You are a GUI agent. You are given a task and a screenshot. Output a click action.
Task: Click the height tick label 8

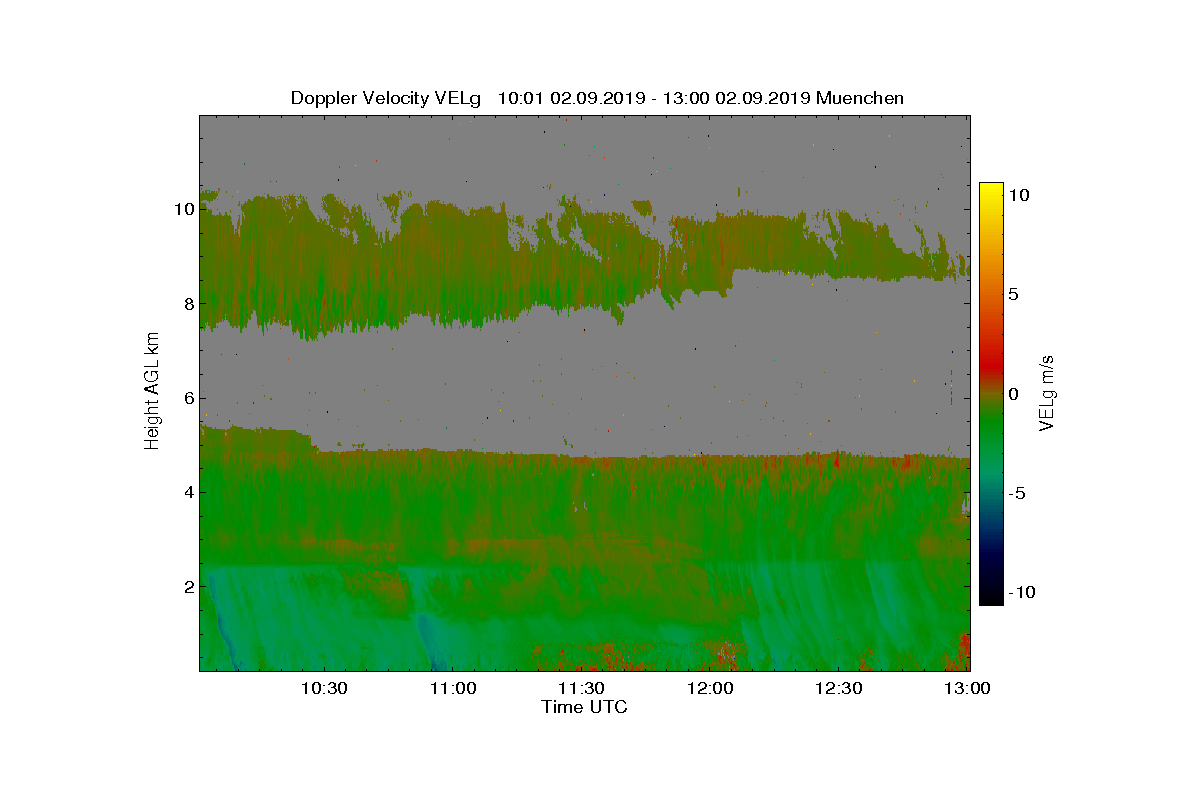point(187,303)
